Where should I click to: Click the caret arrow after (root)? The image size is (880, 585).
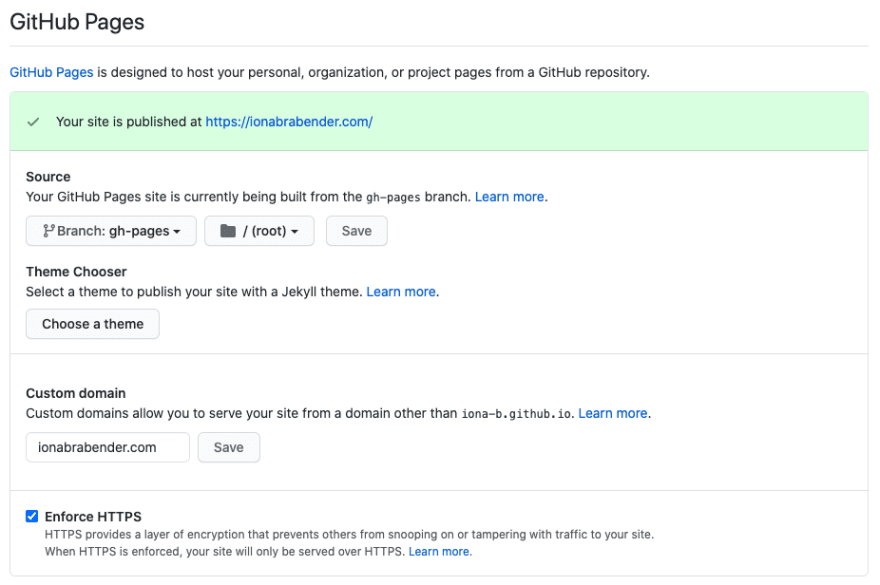[x=295, y=232]
